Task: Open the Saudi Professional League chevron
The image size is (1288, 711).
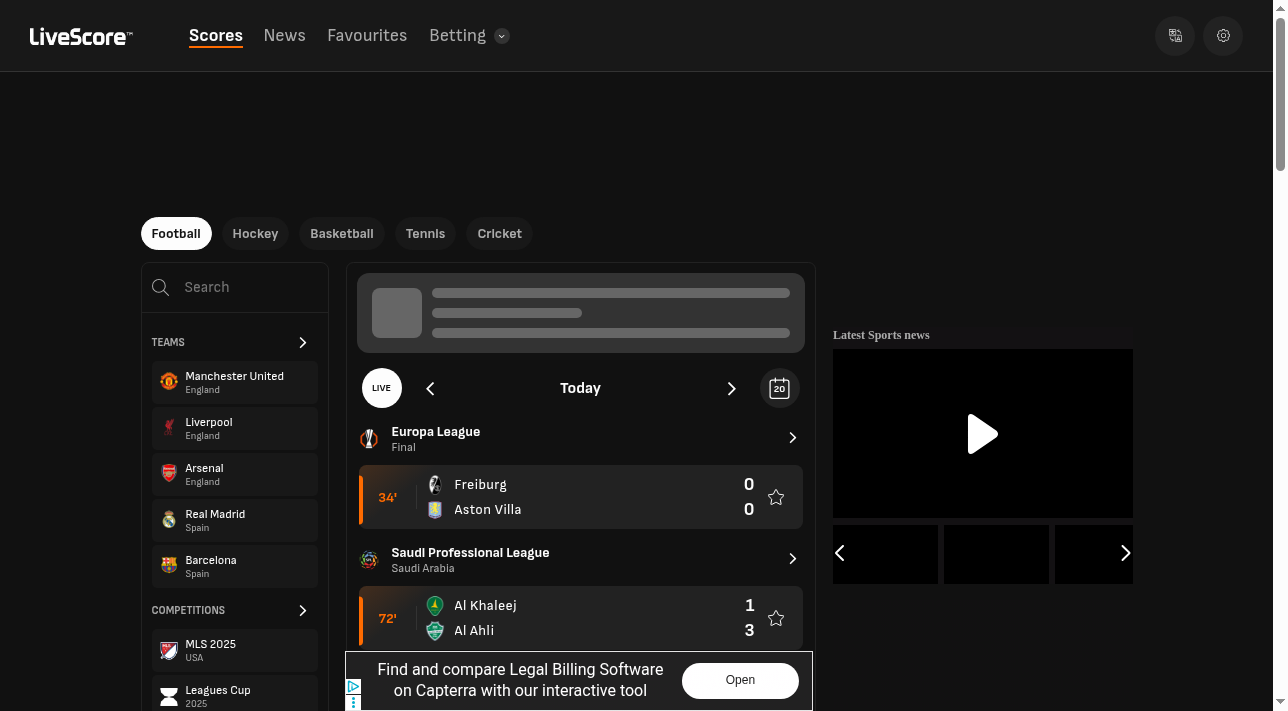Action: coord(792,559)
